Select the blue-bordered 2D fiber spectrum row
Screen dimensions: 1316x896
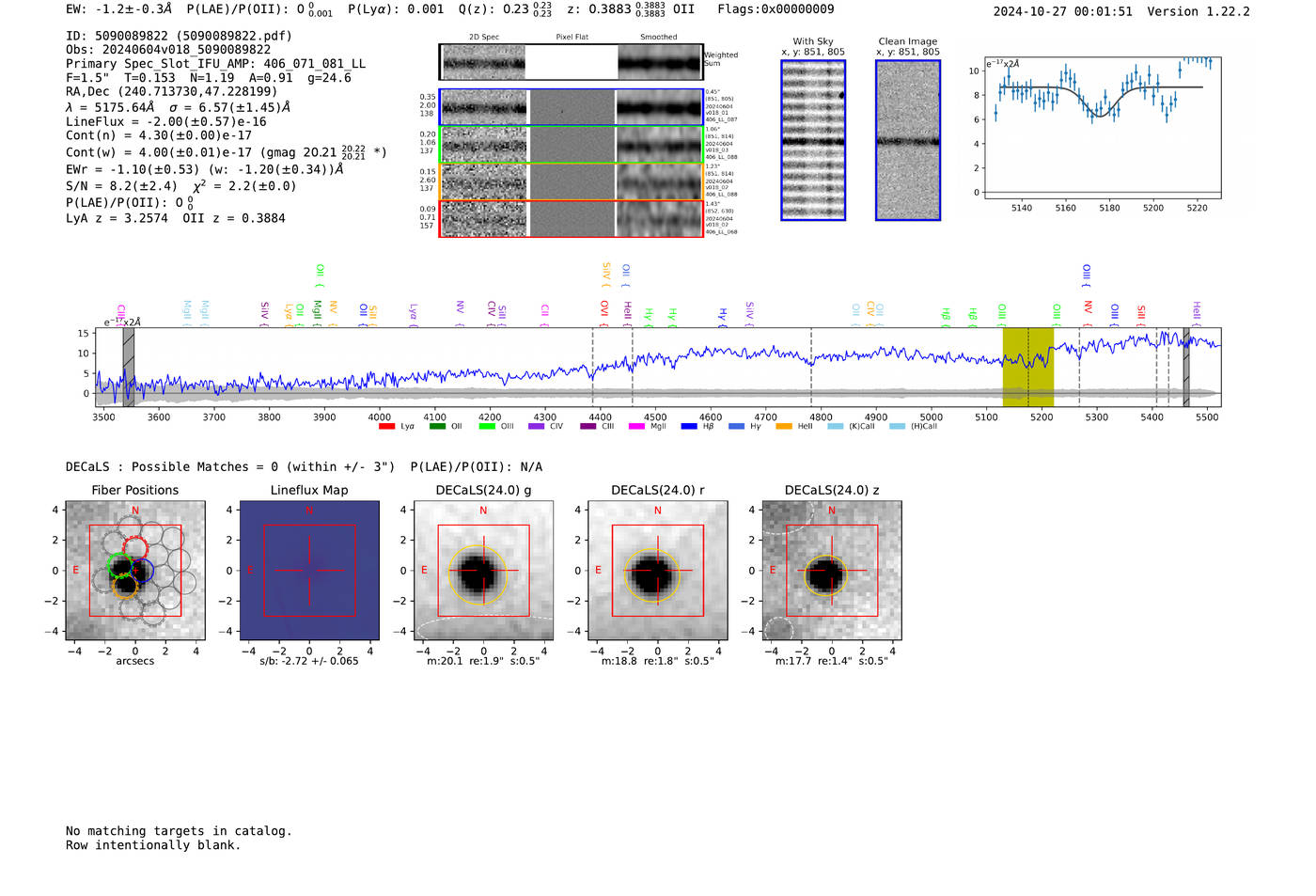(x=571, y=107)
